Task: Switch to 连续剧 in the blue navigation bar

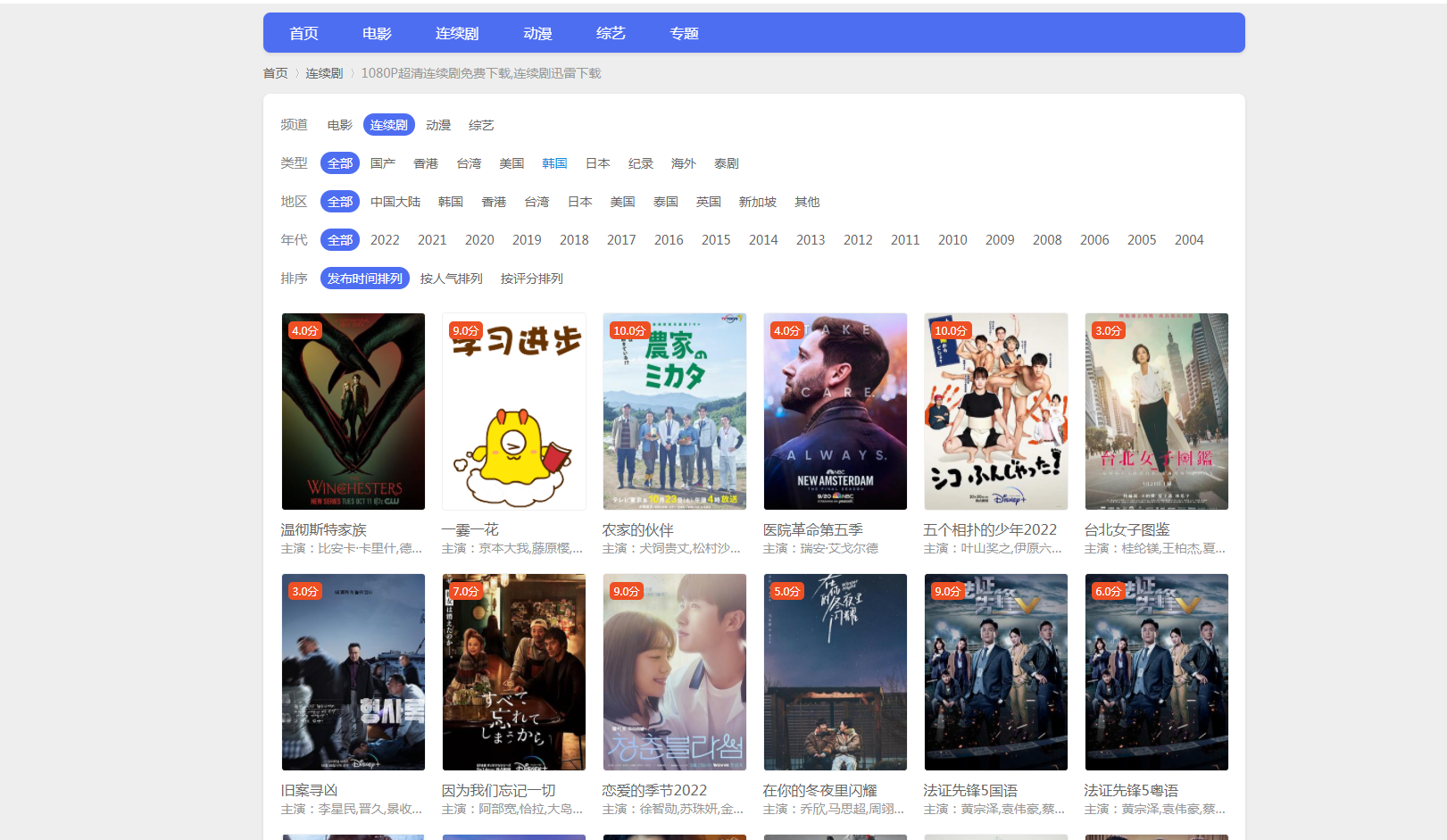Action: pos(457,33)
